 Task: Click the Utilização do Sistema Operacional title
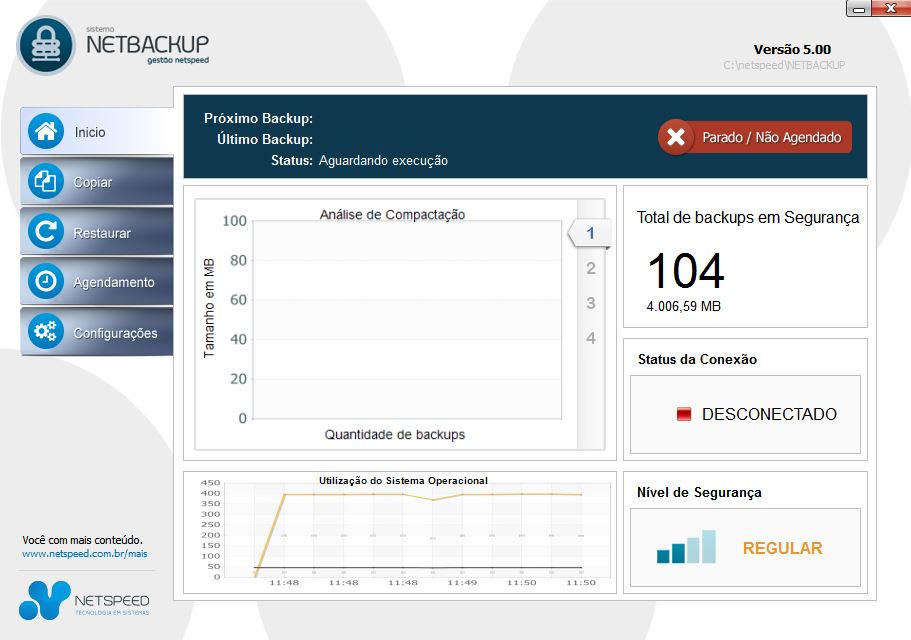[x=403, y=480]
